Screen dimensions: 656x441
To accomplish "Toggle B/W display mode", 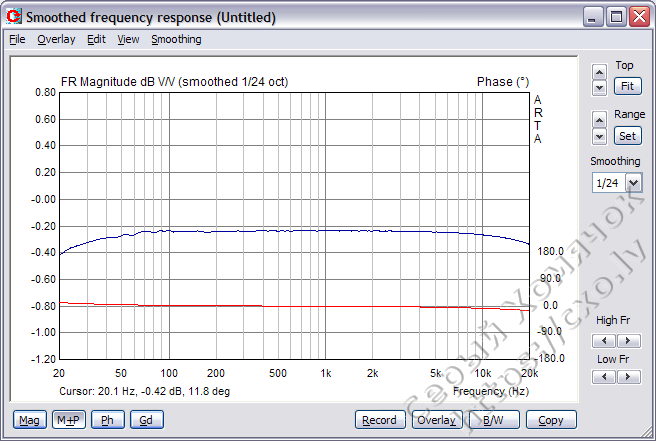I will point(494,420).
